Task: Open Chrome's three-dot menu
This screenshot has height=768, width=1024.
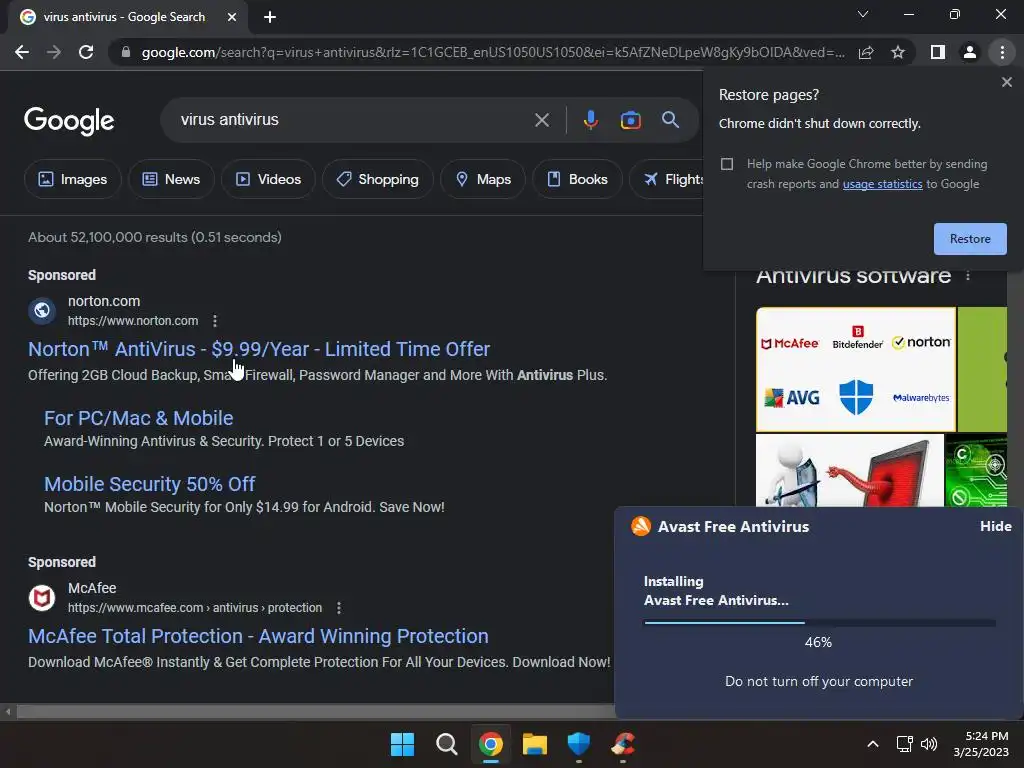Action: pyautogui.click(x=1002, y=52)
